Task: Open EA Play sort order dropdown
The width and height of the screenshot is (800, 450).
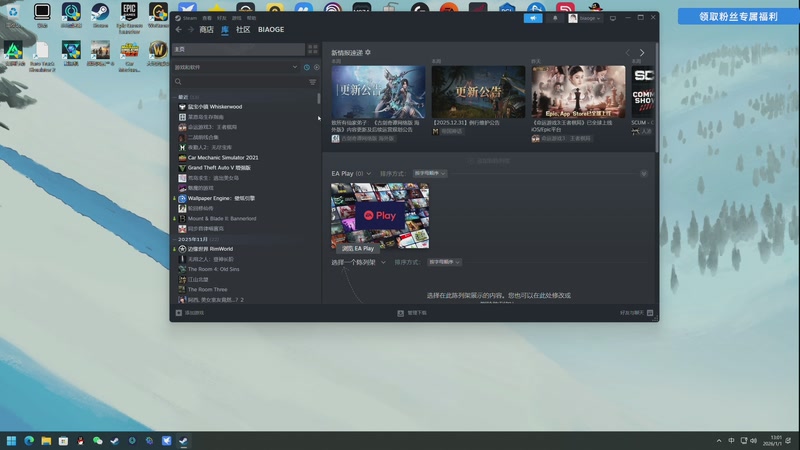Action: (430, 173)
